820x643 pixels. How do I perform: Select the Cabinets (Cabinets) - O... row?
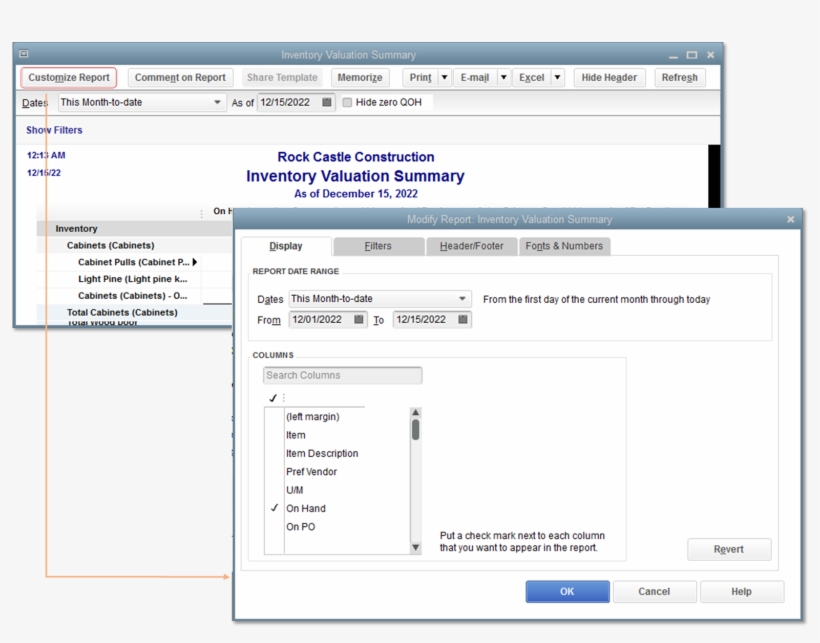click(132, 296)
